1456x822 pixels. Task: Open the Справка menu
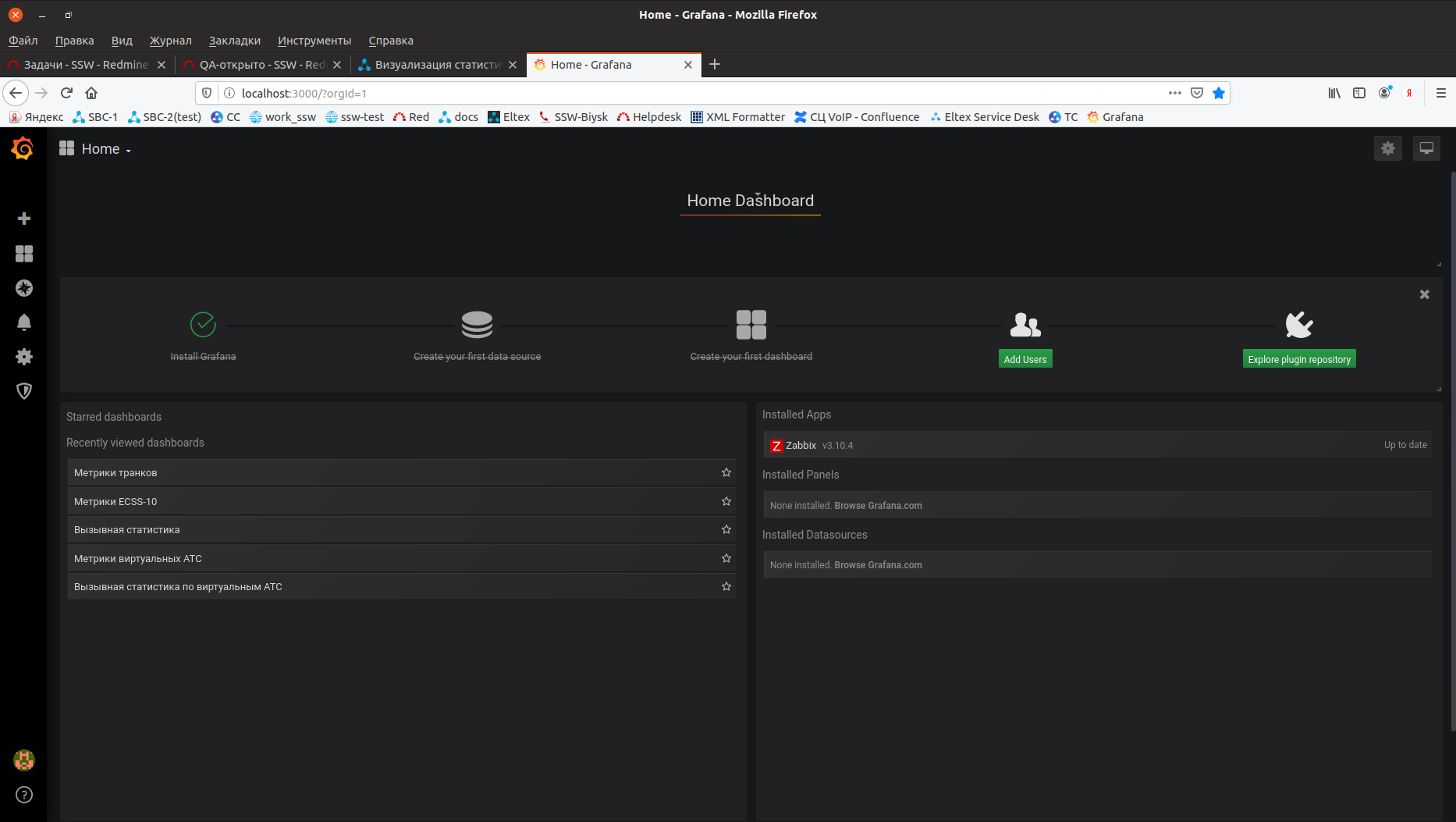click(x=391, y=41)
